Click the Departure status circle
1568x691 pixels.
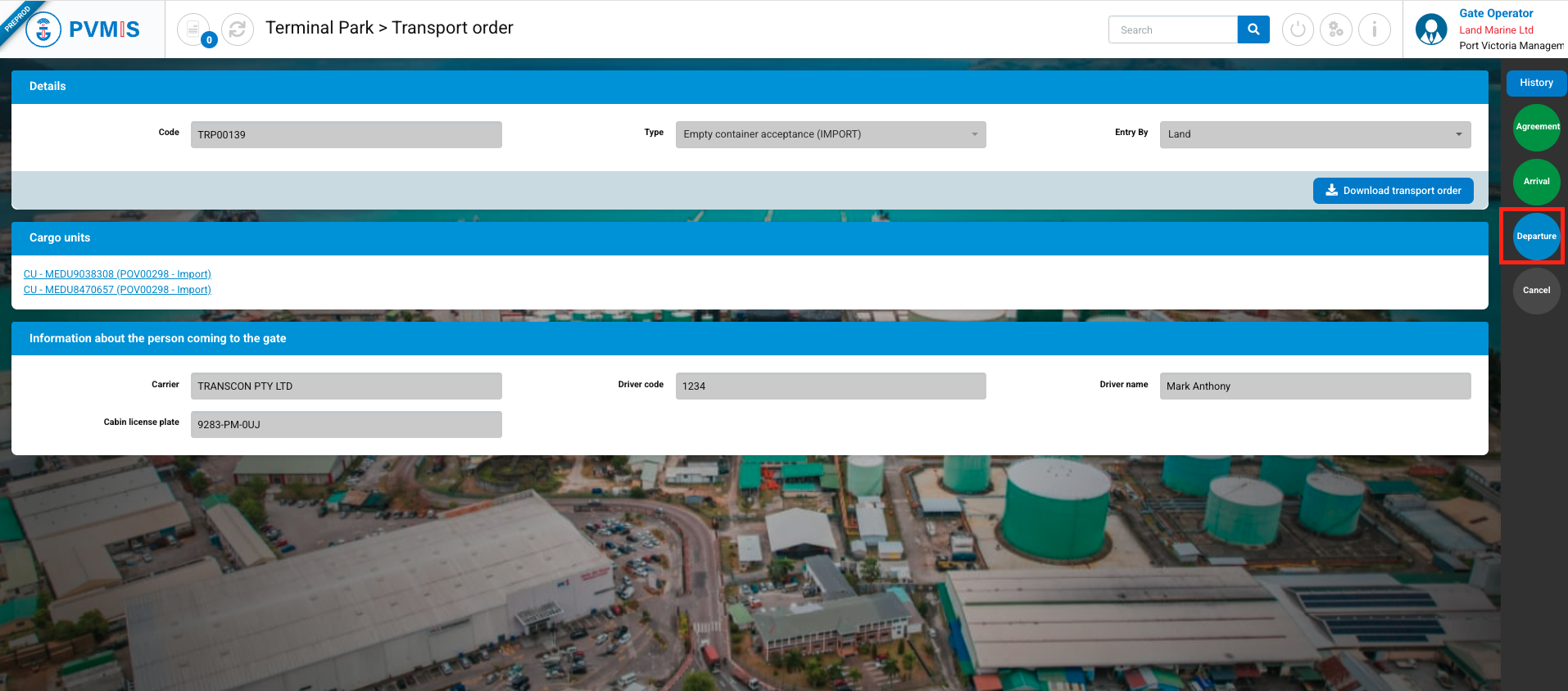click(x=1536, y=237)
